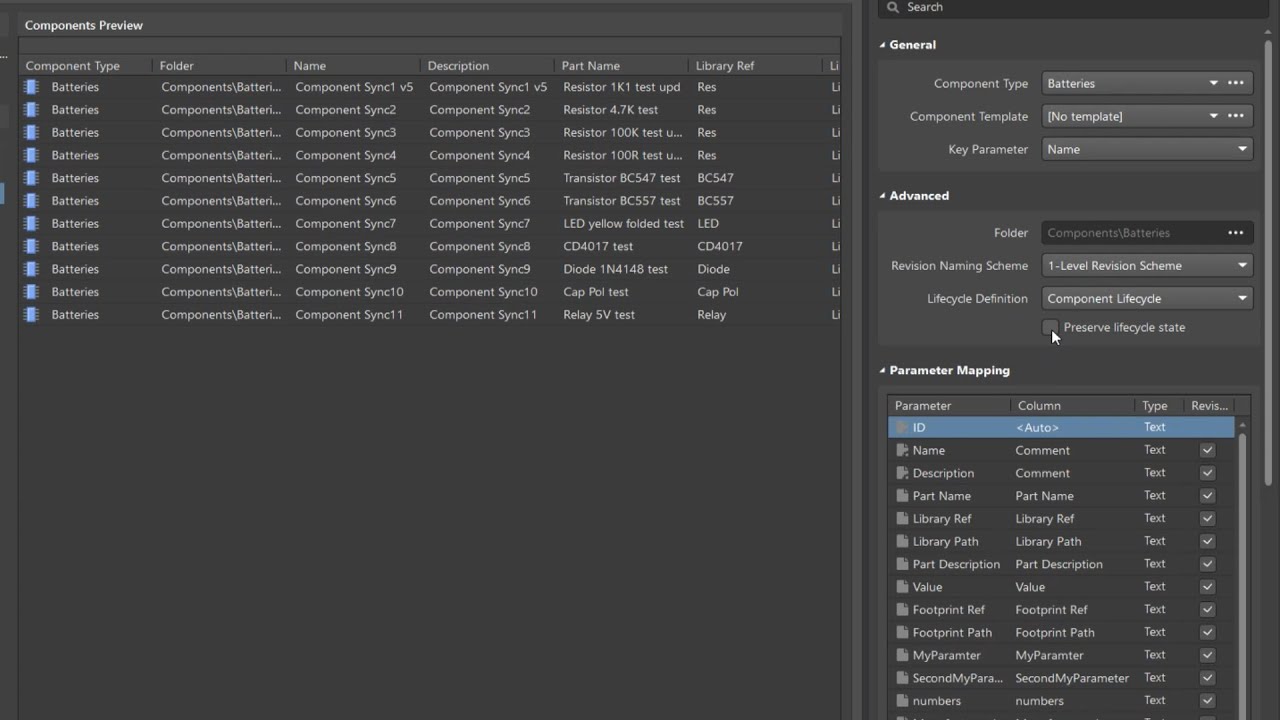Uncheck the revision checkbox for Part Name

click(x=1207, y=496)
